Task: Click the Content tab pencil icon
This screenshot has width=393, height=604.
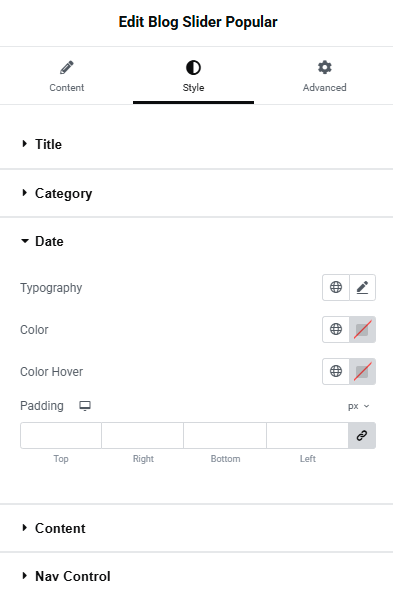Action: (67, 67)
